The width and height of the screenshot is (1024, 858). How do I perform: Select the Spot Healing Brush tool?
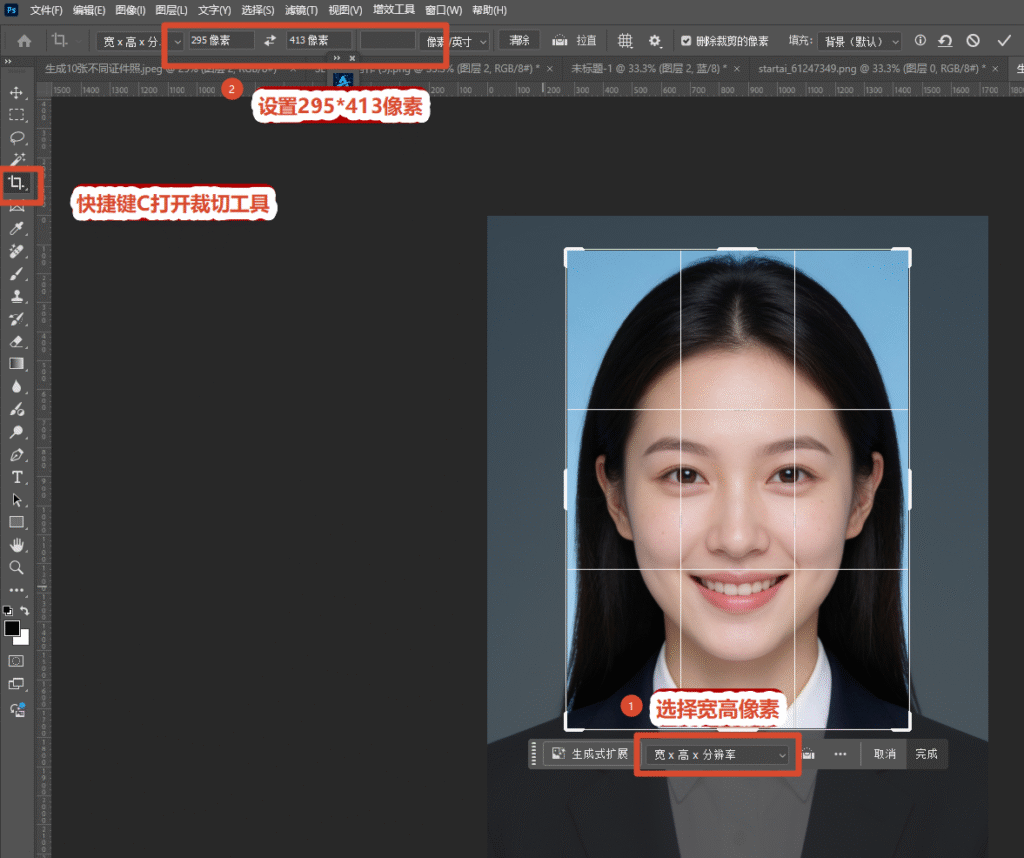coord(16,251)
